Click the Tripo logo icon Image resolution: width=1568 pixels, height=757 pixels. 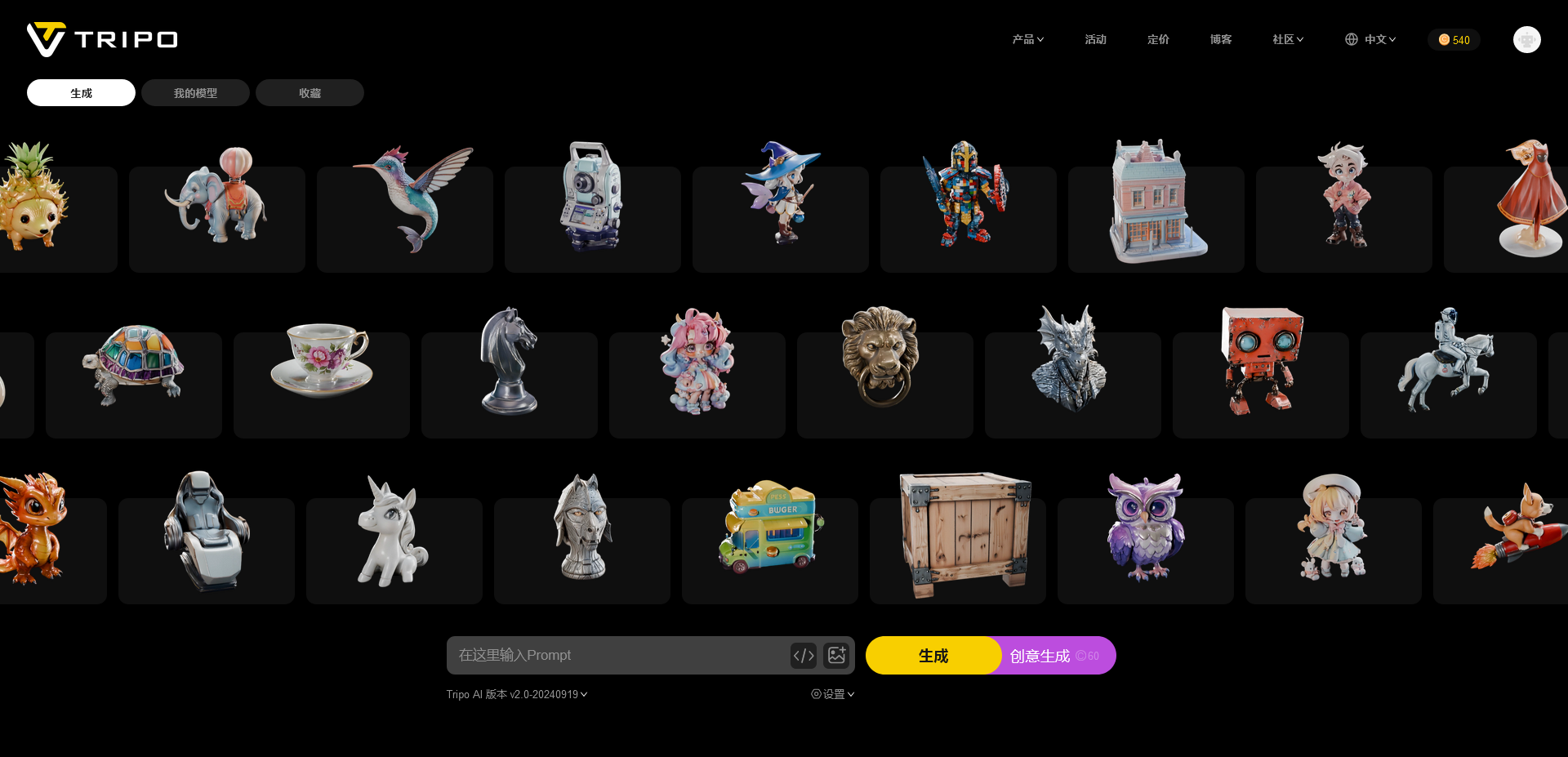(46, 39)
